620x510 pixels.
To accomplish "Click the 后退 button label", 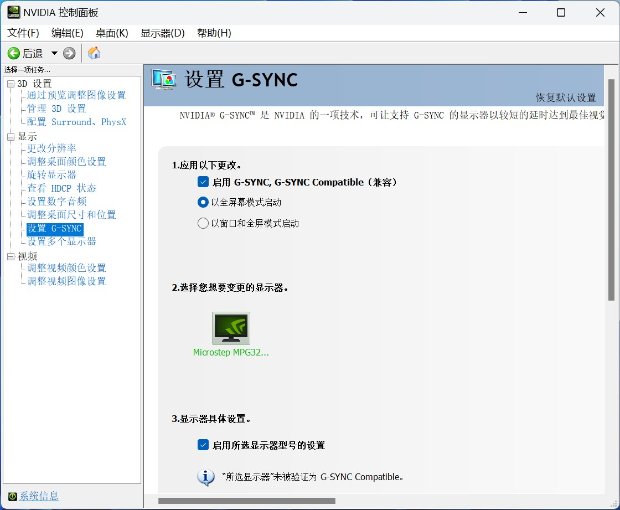I will point(32,53).
